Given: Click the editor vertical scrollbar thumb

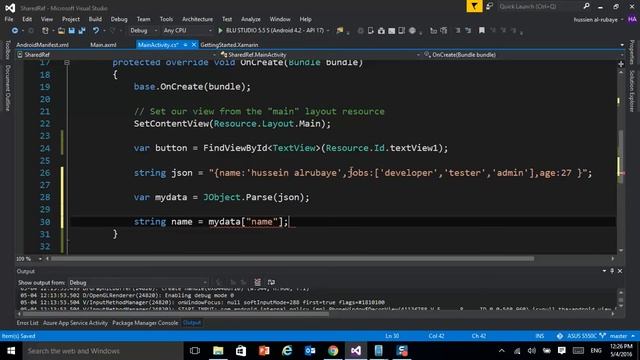Looking at the screenshot, I should pyautogui.click(x=621, y=157).
